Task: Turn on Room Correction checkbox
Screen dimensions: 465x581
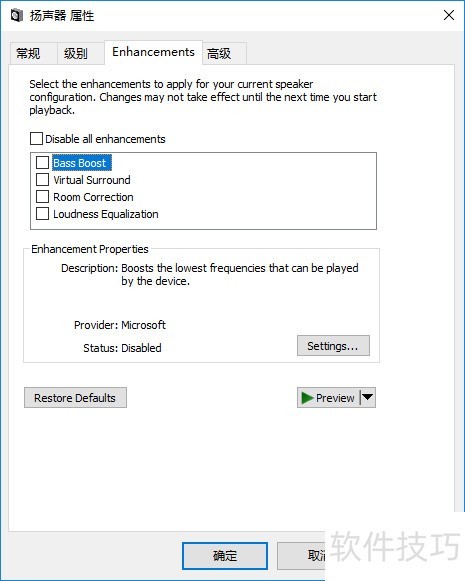Action: pyautogui.click(x=42, y=196)
